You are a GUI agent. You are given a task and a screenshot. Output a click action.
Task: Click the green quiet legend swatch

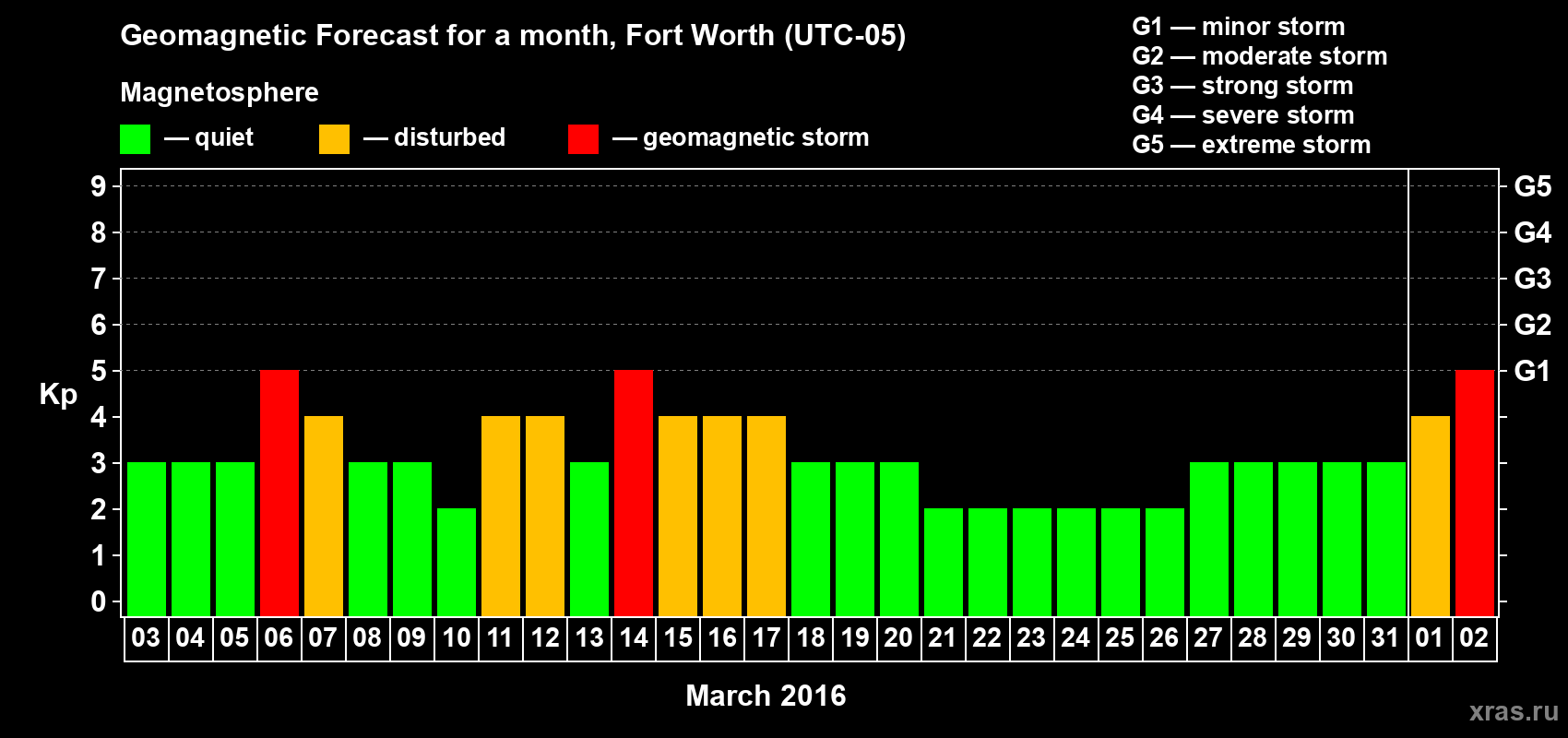click(135, 139)
